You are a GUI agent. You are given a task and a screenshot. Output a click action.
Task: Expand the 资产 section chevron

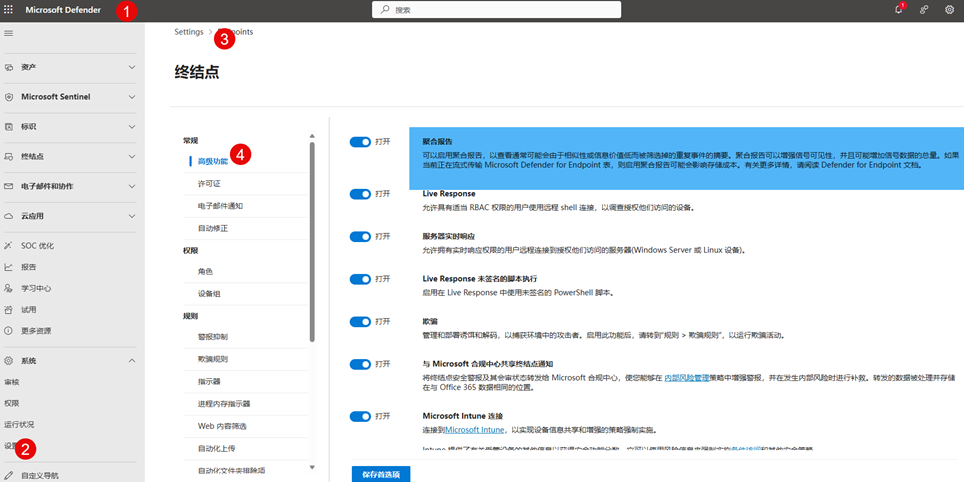pyautogui.click(x=132, y=67)
